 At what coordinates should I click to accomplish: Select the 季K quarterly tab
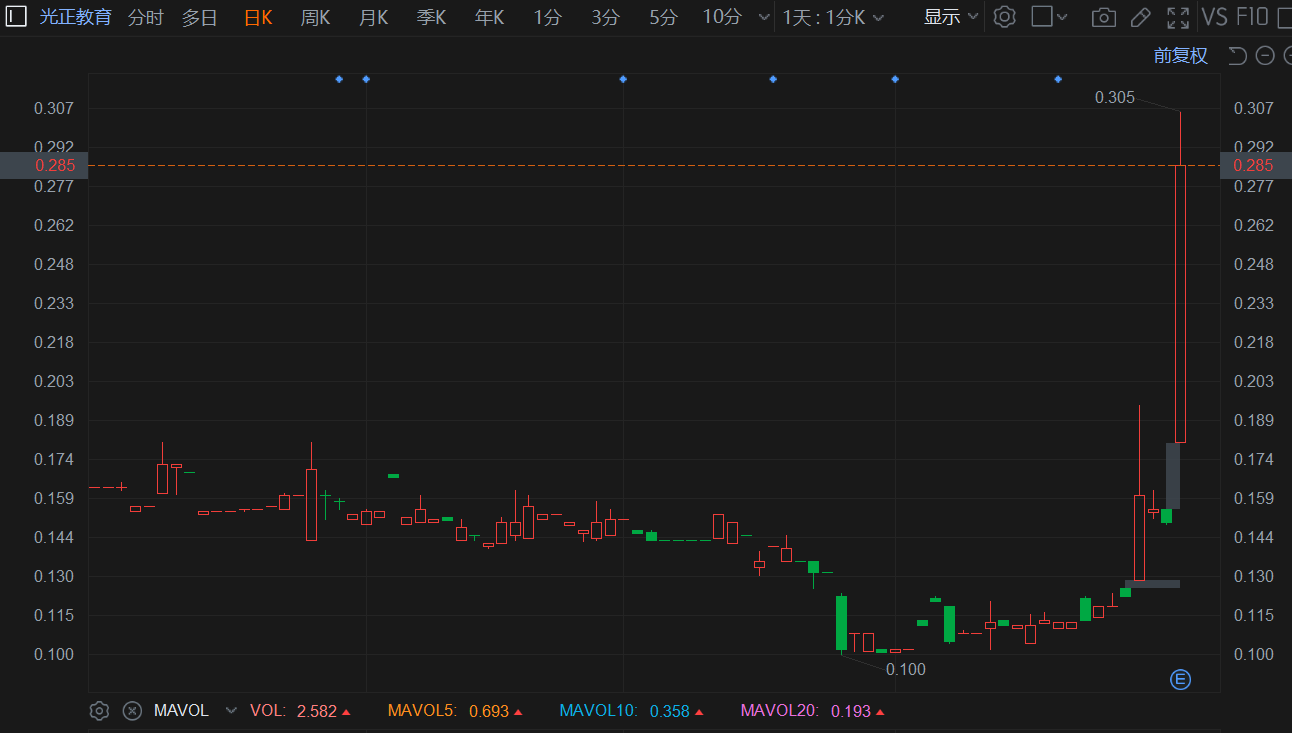pyautogui.click(x=431, y=17)
